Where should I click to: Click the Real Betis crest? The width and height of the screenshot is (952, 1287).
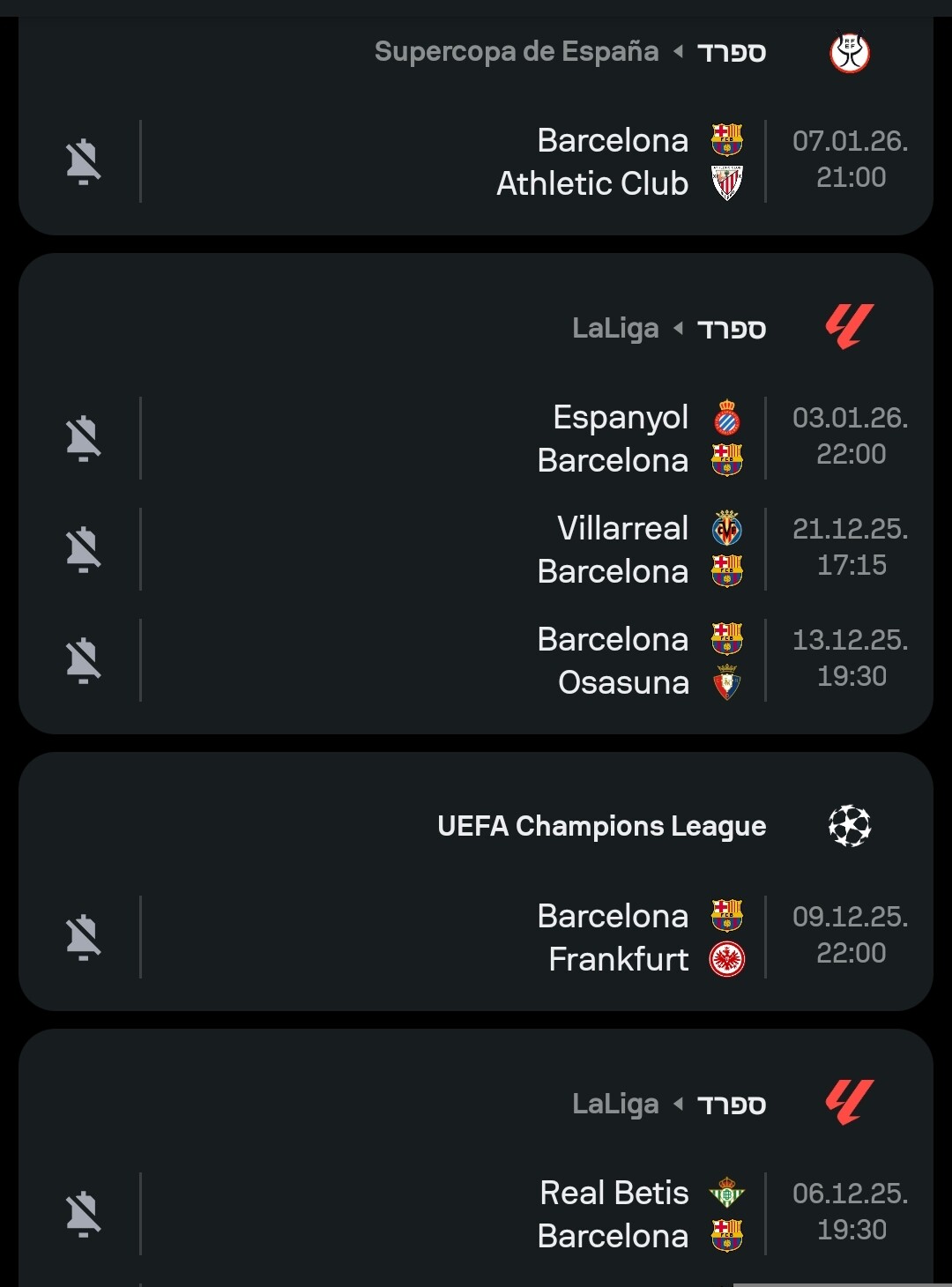(x=727, y=1194)
